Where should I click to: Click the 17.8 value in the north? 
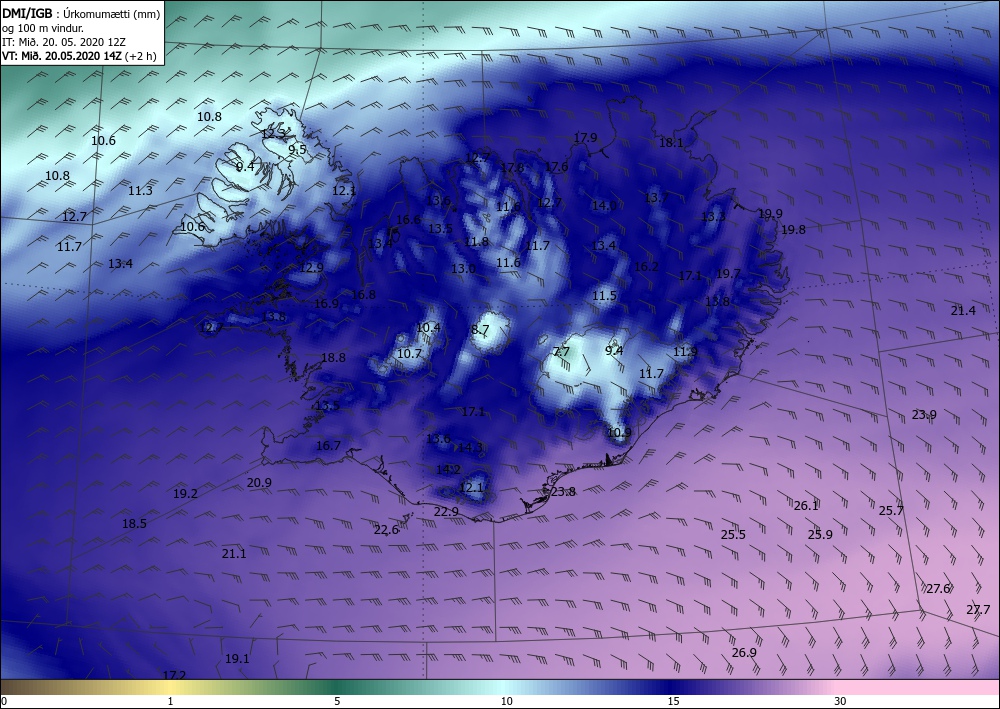(x=512, y=168)
